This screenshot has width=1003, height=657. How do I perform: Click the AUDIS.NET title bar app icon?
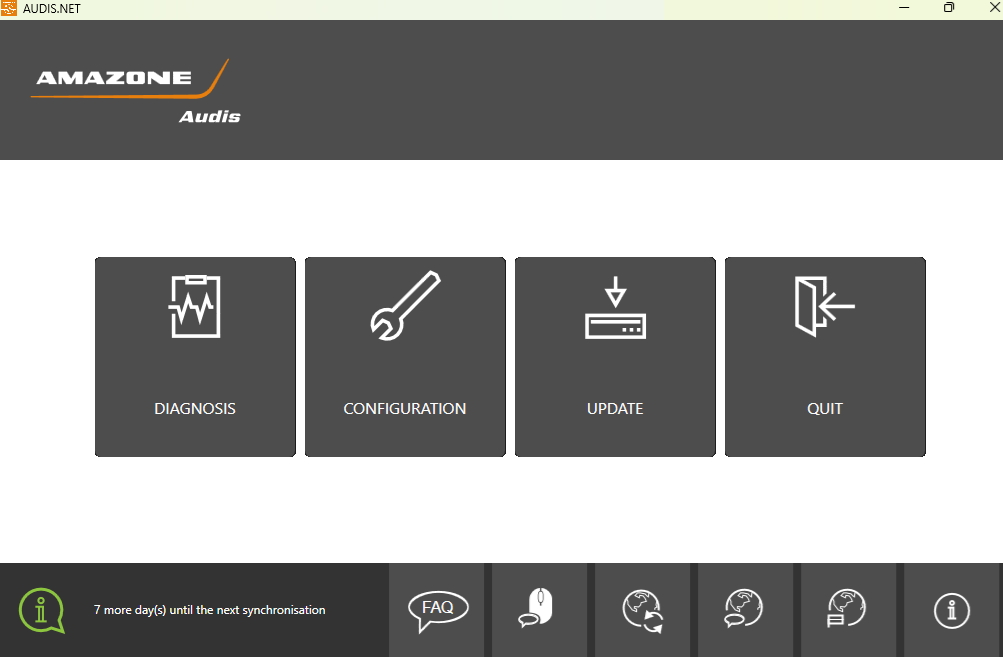point(9,9)
